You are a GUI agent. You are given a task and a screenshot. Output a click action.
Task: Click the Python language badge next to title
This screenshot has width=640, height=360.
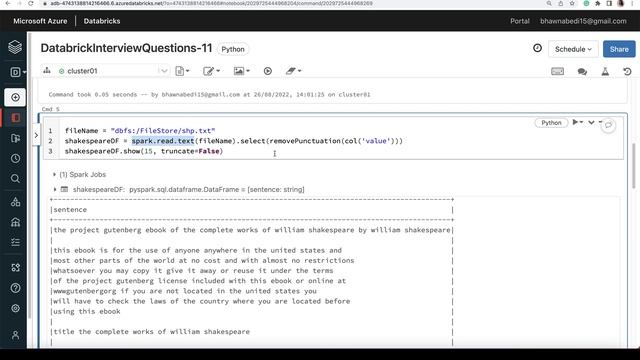pyautogui.click(x=233, y=49)
